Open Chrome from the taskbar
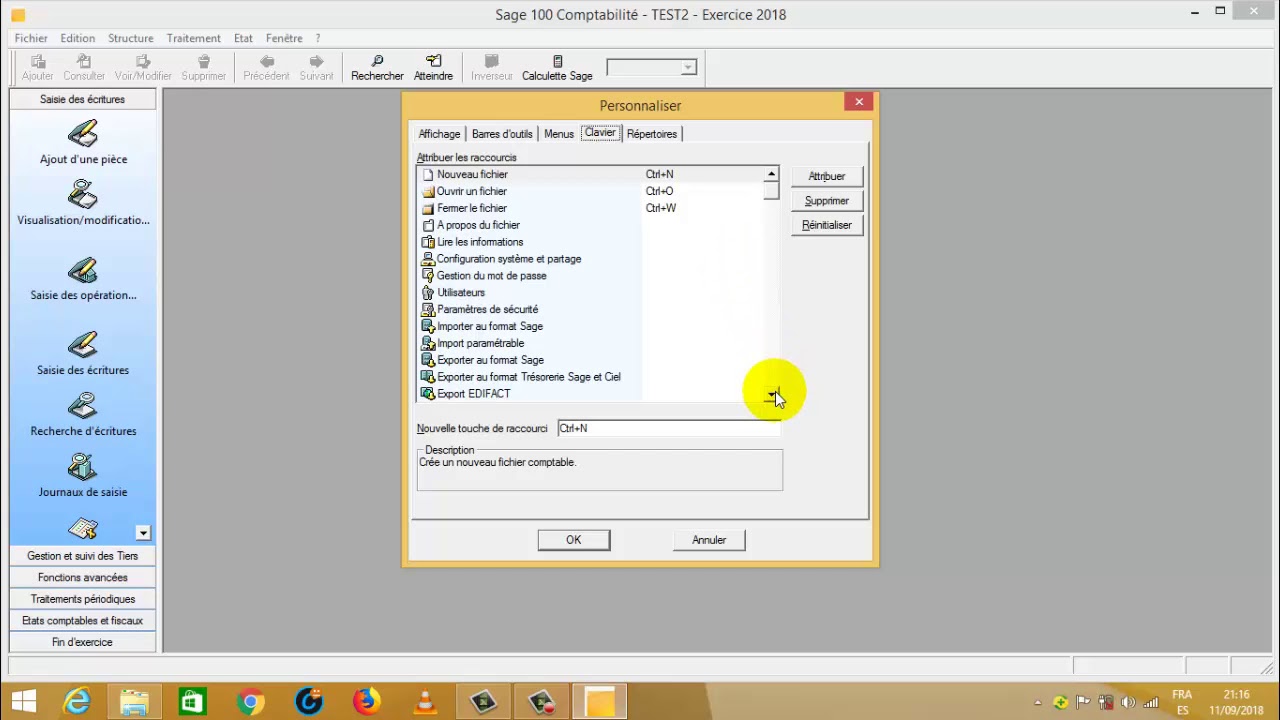Viewport: 1280px width, 720px height. tap(250, 702)
